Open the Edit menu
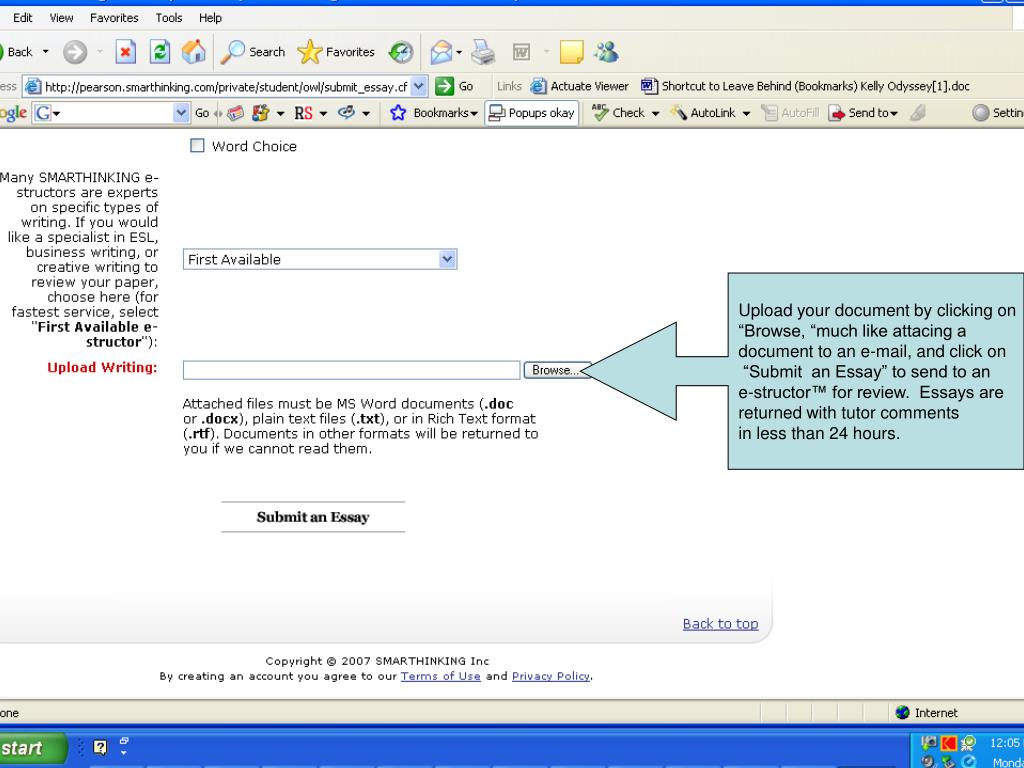The width and height of the screenshot is (1024, 768). [x=22, y=18]
